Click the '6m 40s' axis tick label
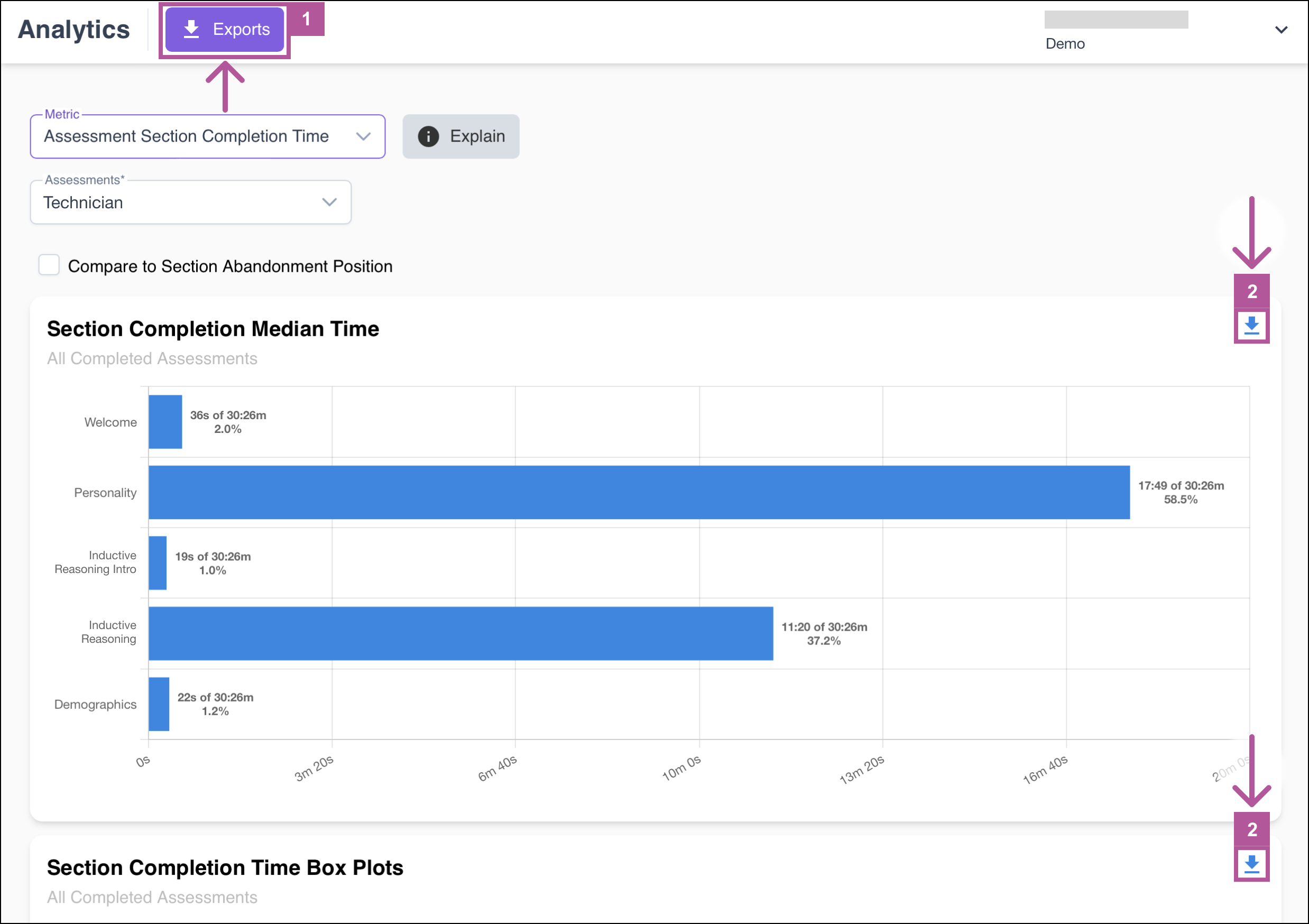This screenshot has height=924, width=1309. point(497,769)
